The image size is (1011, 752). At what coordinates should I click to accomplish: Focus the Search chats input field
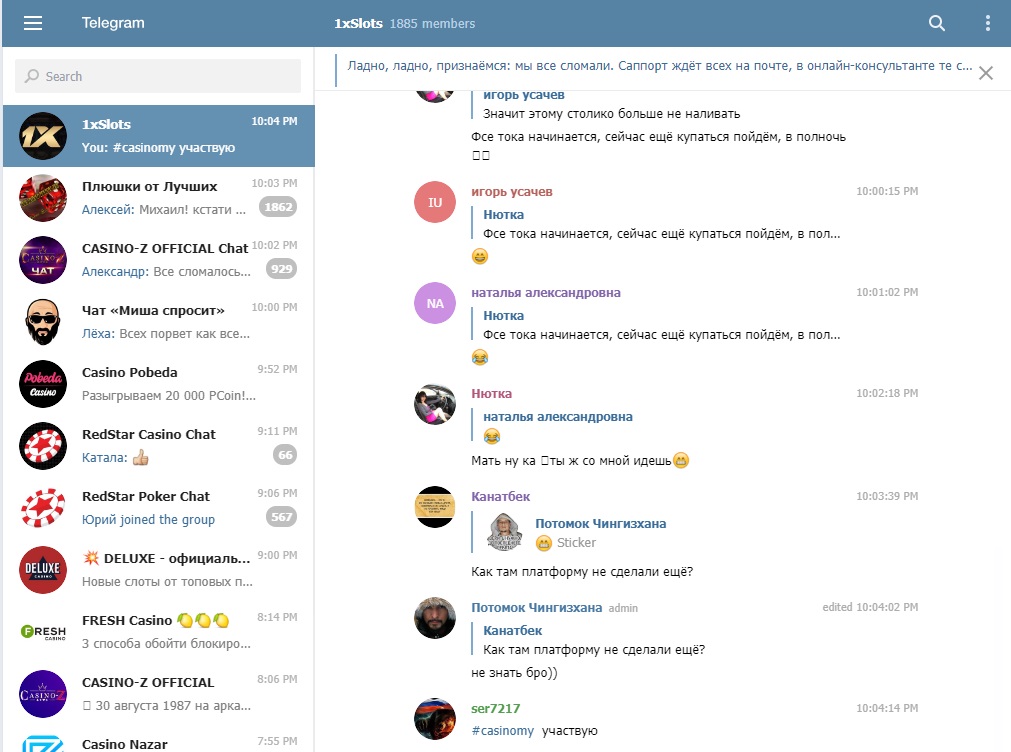coord(158,76)
